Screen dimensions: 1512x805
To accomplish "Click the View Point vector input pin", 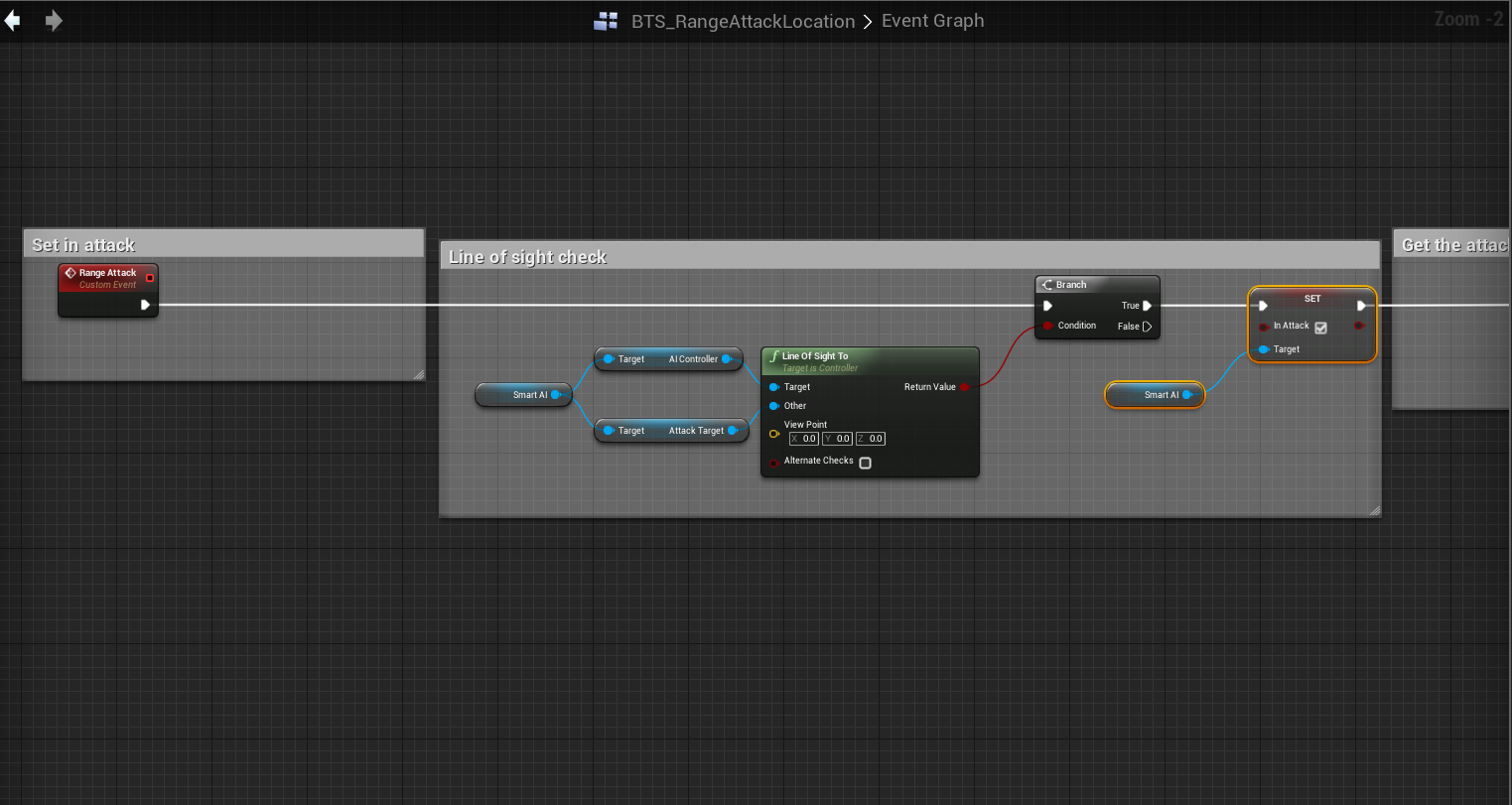I will 774,434.
